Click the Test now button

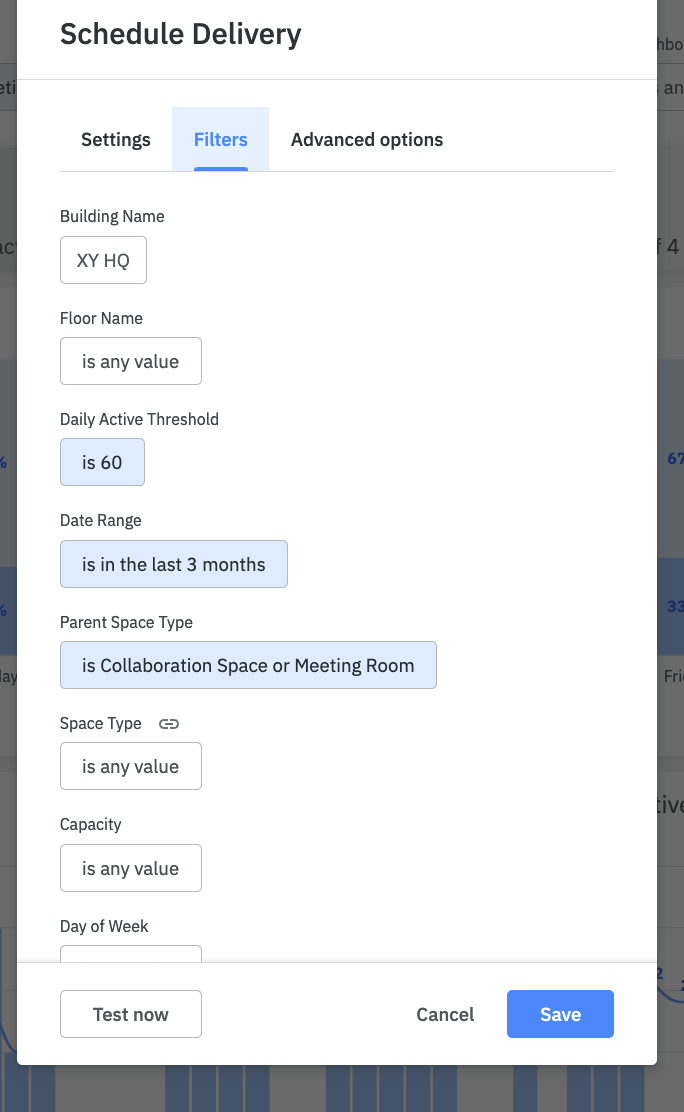[x=131, y=1014]
